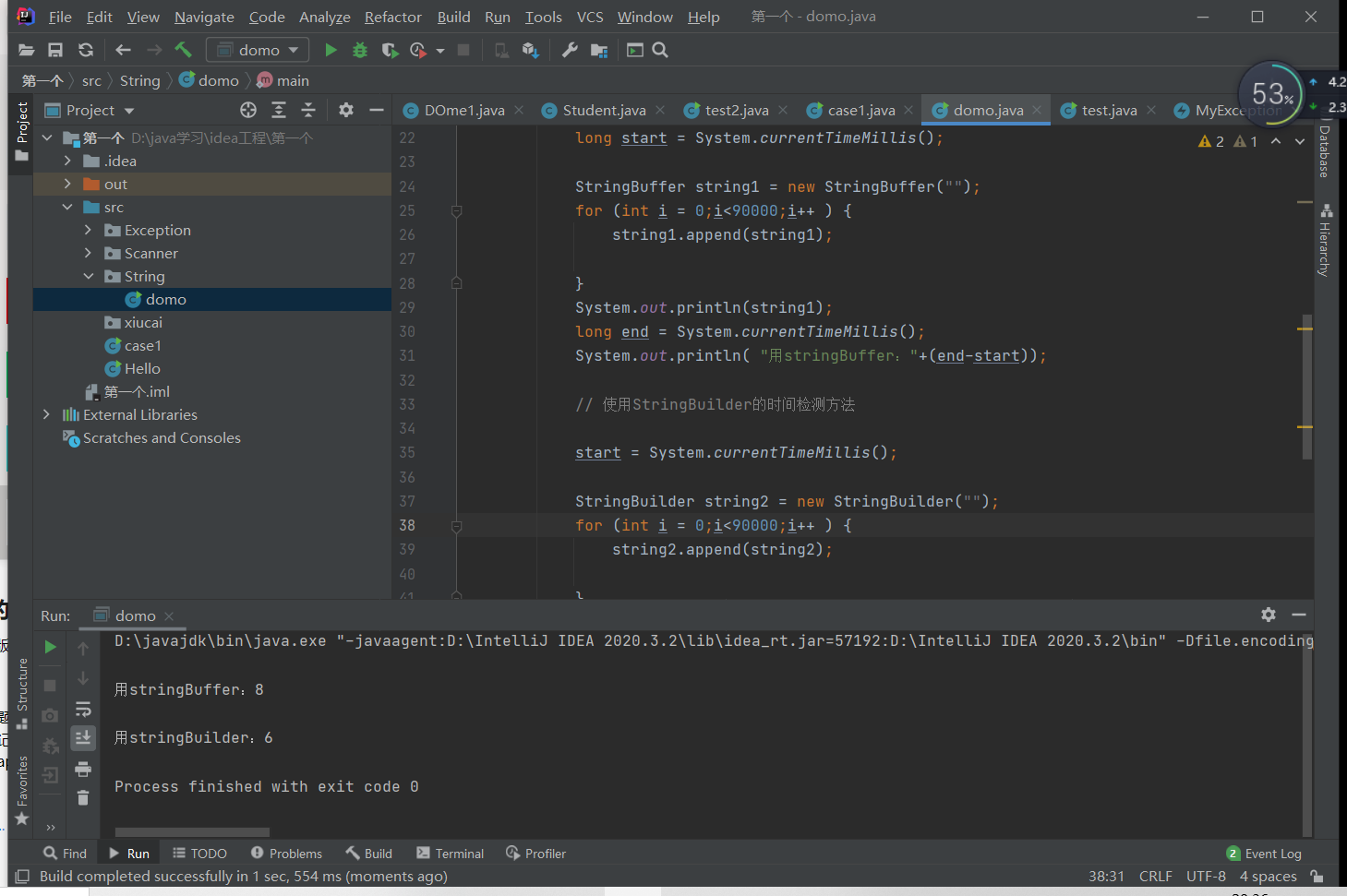The width and height of the screenshot is (1347, 896).
Task: Select the case1 class in tree
Action: pos(143,345)
